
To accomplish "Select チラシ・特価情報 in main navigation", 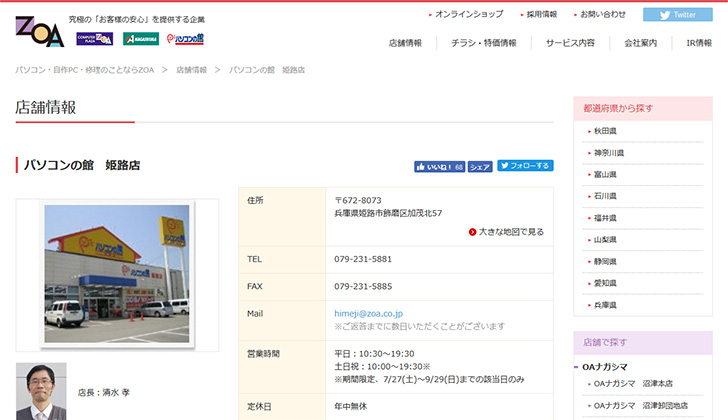I will pos(484,43).
